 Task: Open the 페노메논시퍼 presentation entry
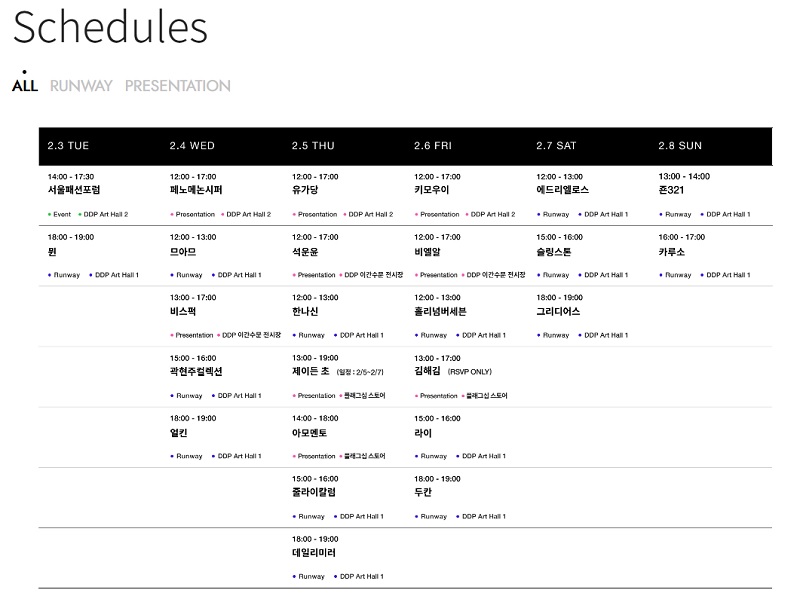pyautogui.click(x=196, y=190)
